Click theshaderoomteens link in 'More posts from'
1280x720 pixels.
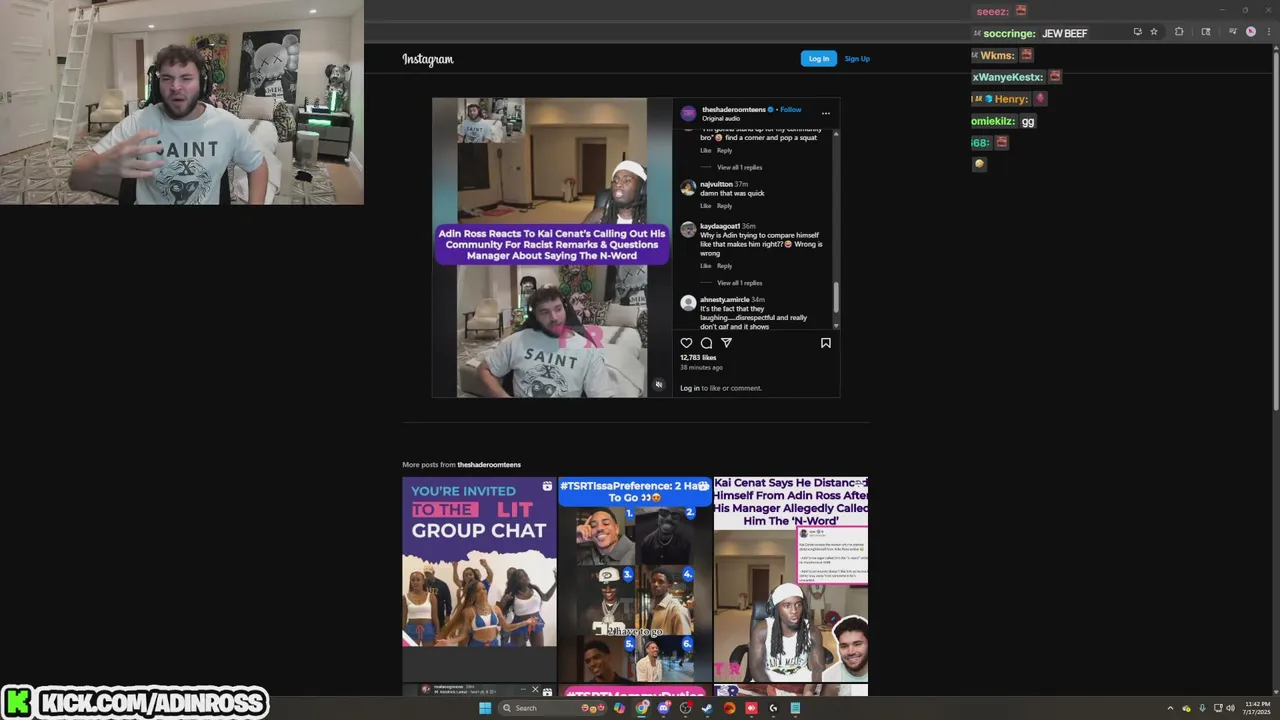click(489, 465)
